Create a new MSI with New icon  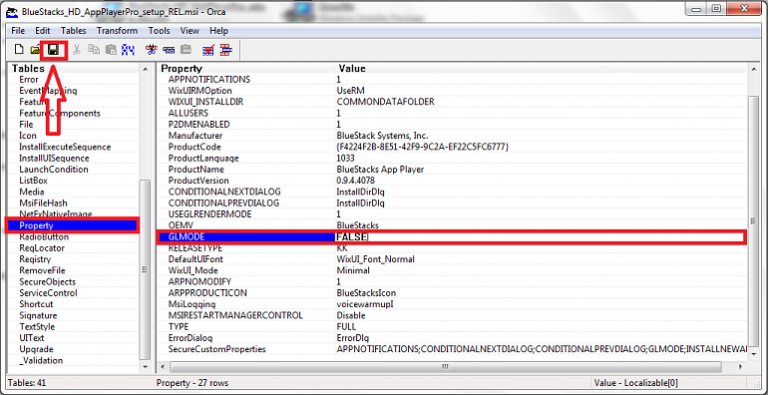coord(19,49)
